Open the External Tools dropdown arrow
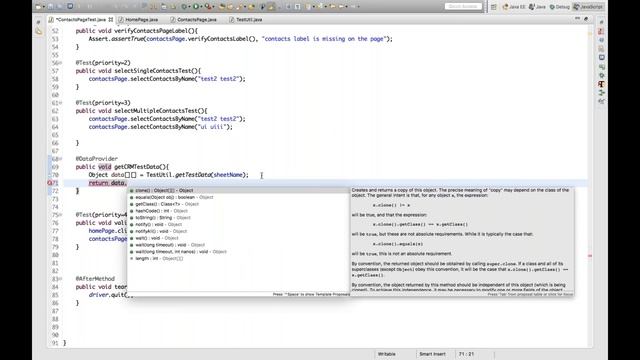The width and height of the screenshot is (640, 360). pos(213,7)
